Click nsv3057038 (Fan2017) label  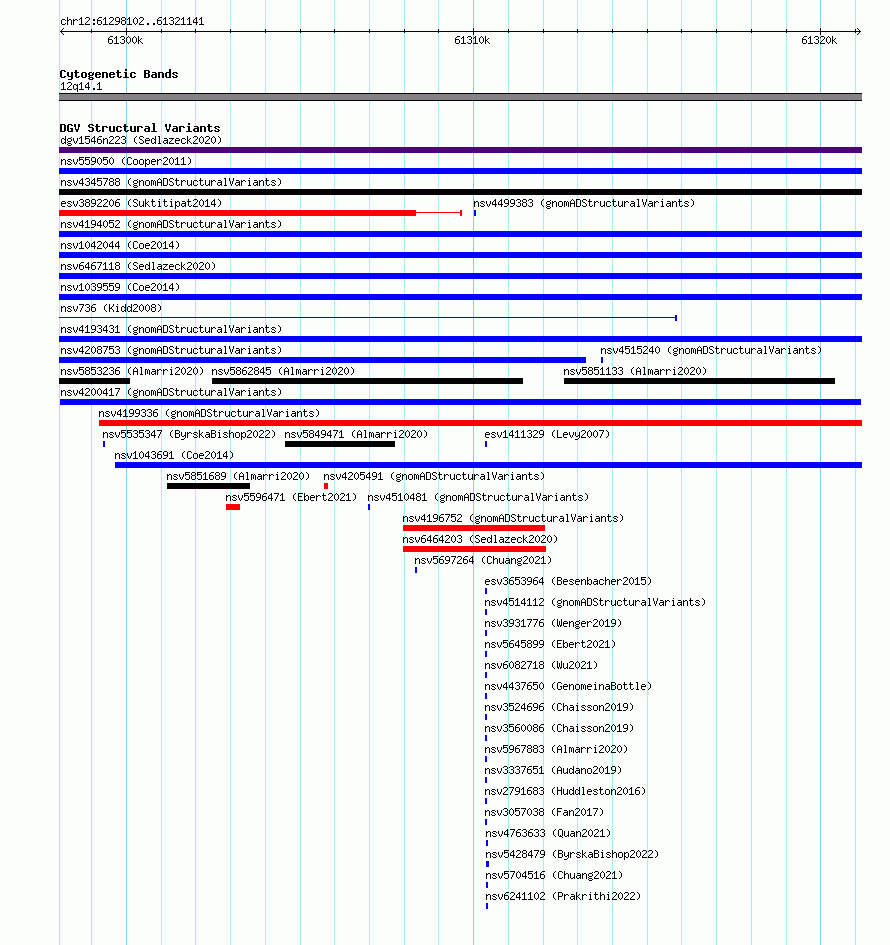(544, 813)
